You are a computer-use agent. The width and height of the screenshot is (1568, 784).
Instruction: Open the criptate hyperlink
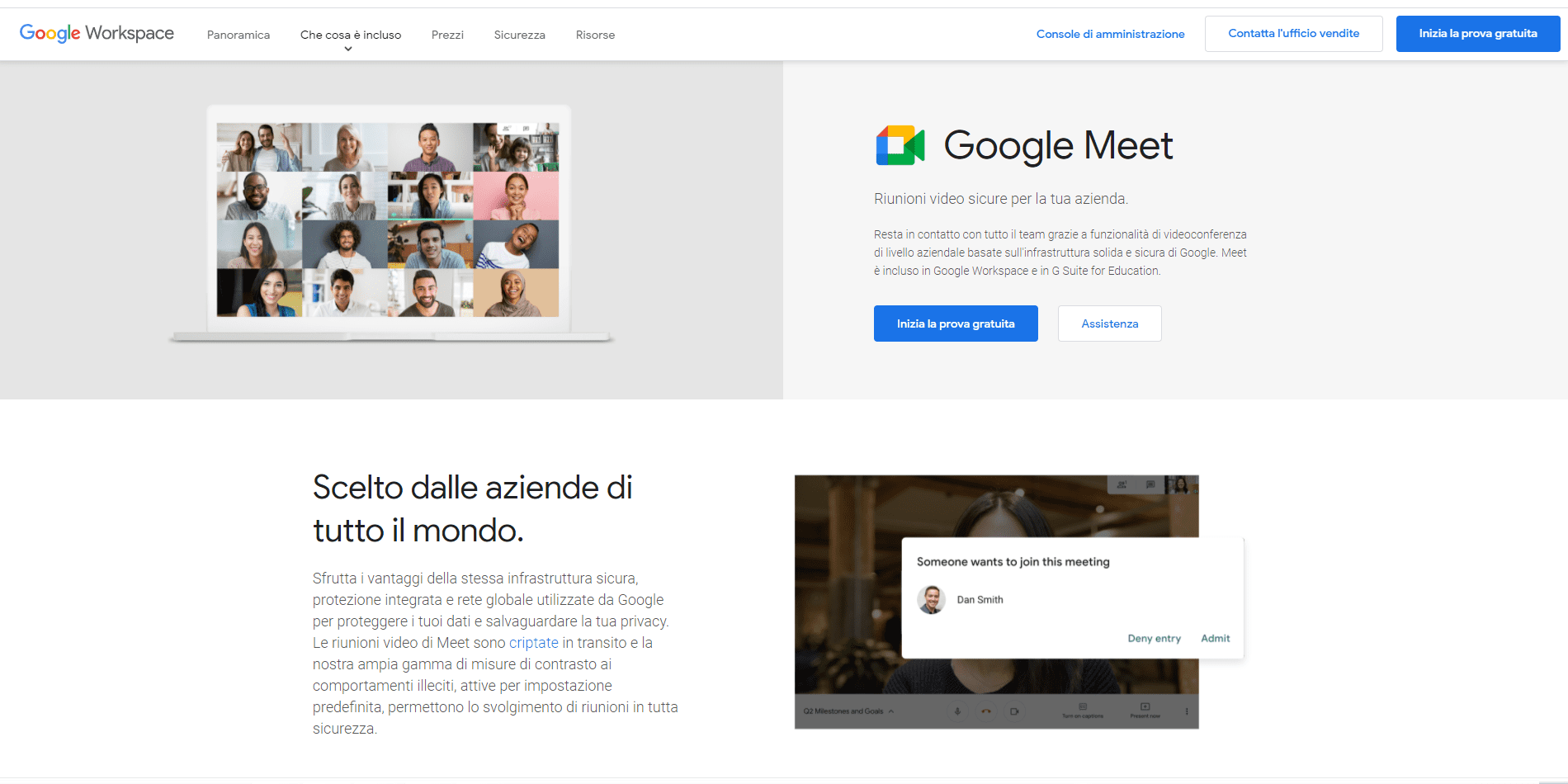pos(533,642)
